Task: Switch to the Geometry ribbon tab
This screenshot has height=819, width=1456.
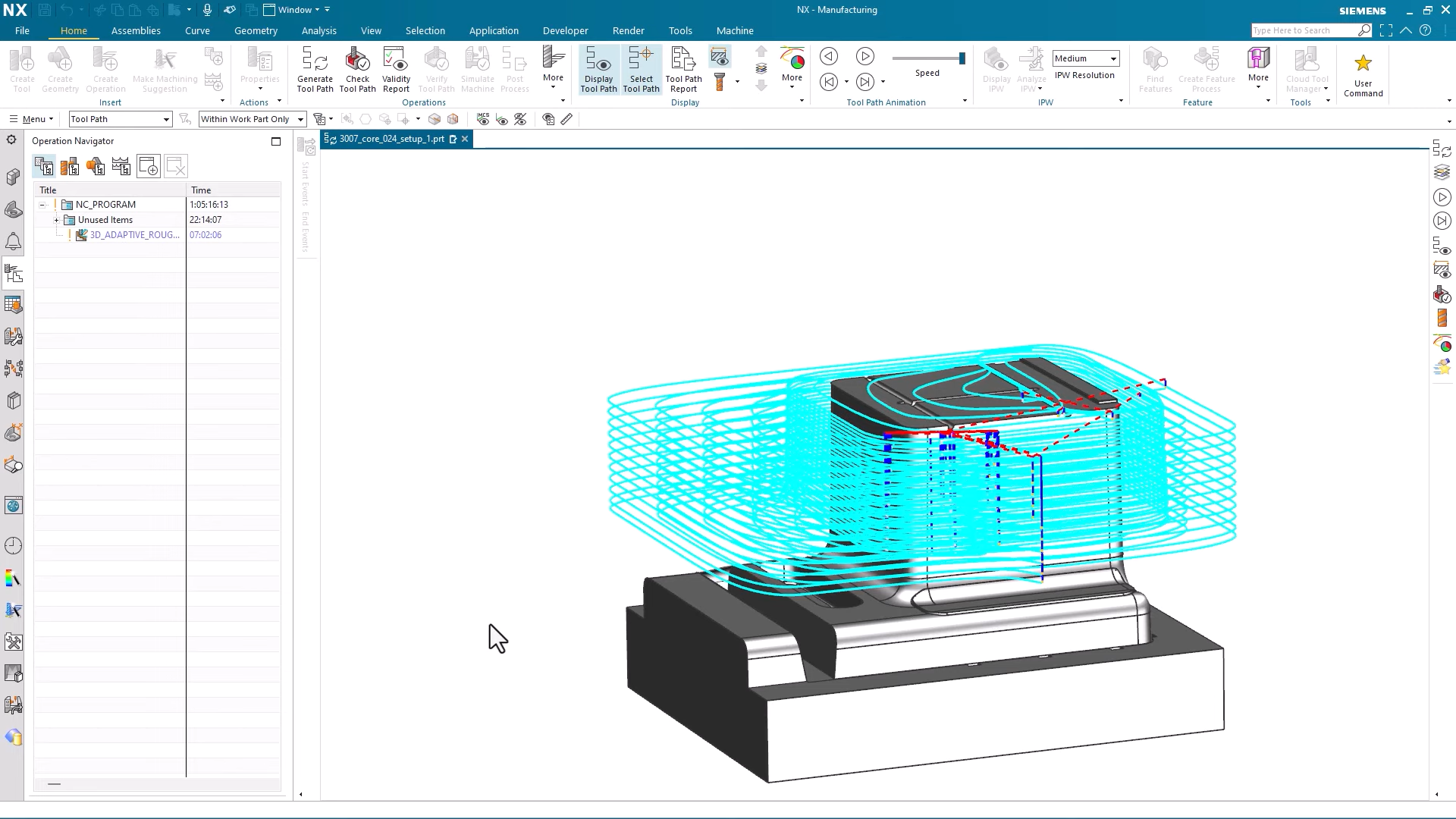Action: (256, 30)
